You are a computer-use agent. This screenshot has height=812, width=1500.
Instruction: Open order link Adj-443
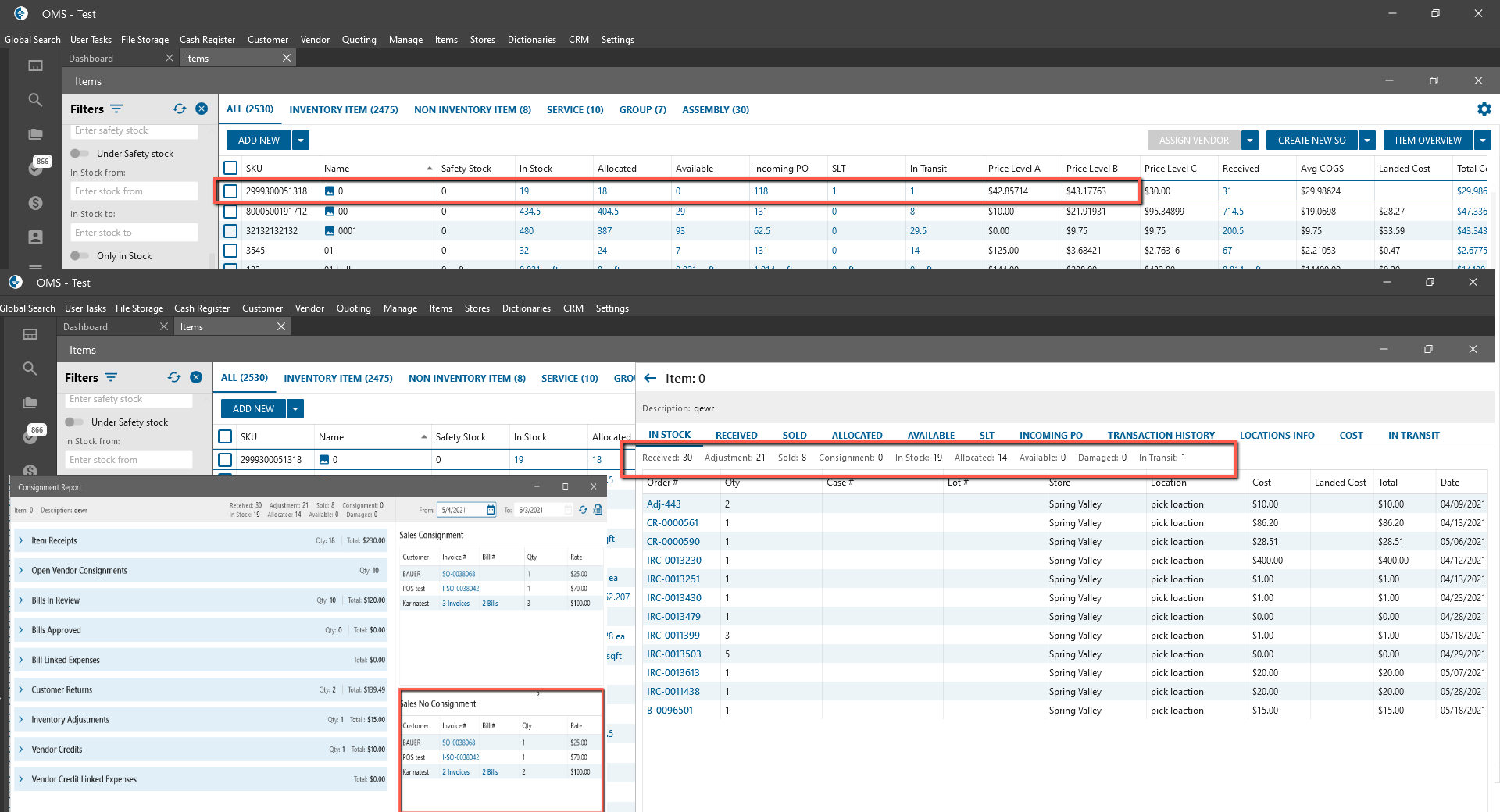664,504
